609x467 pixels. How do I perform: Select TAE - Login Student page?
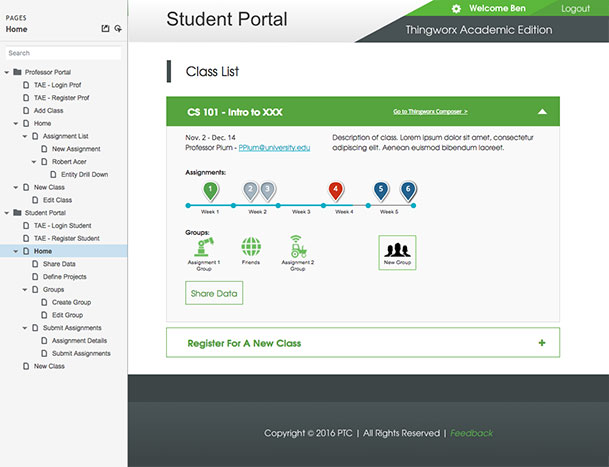click(x=64, y=226)
